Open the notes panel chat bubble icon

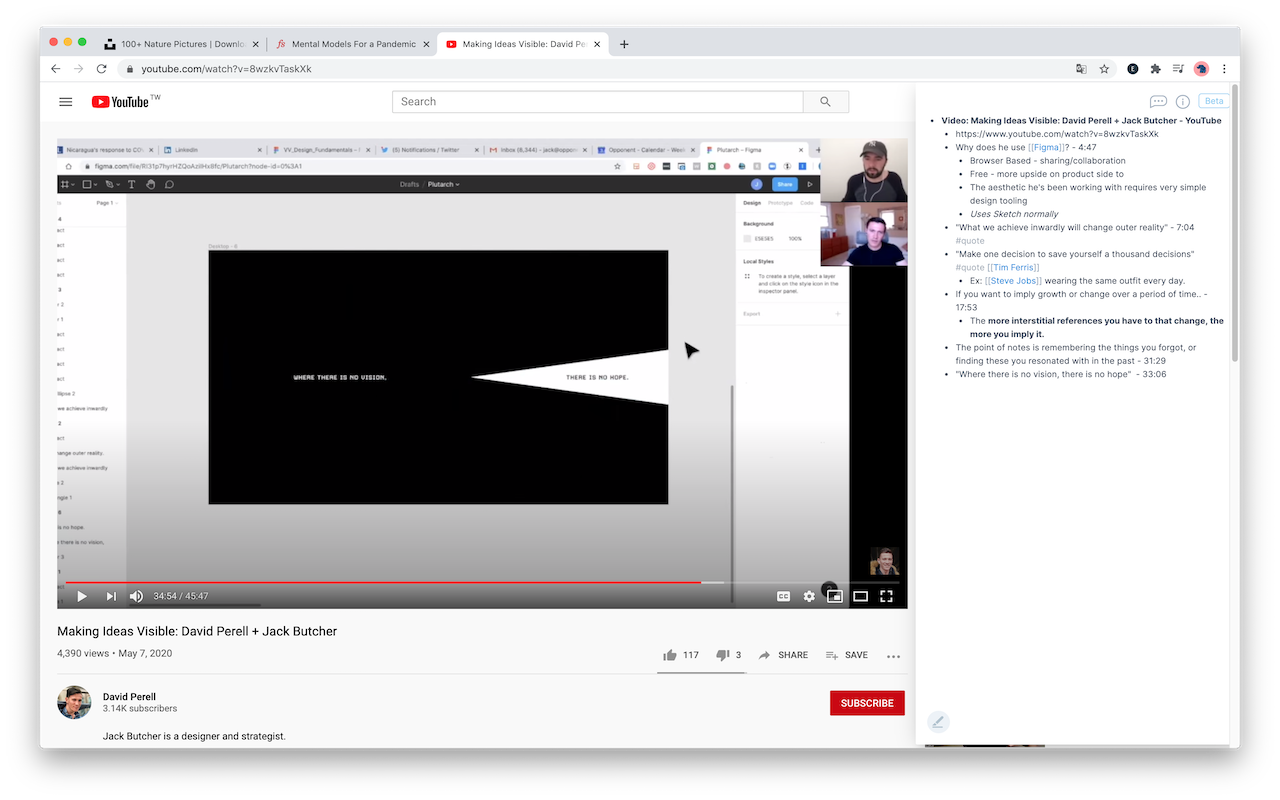pyautogui.click(x=1158, y=101)
